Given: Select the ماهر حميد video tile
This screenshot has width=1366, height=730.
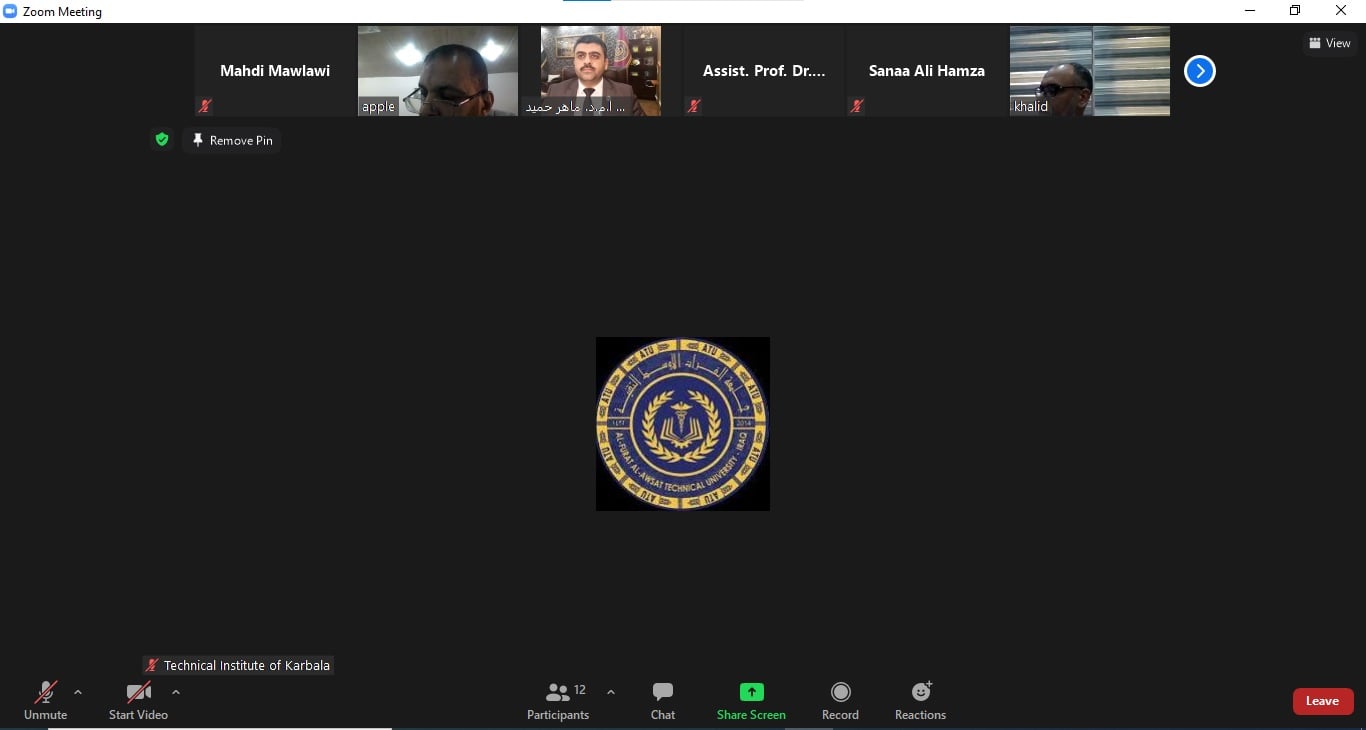Looking at the screenshot, I should (x=601, y=71).
